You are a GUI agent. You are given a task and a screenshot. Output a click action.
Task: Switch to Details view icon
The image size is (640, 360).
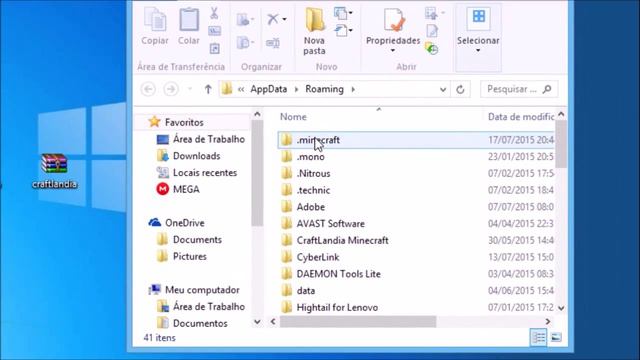click(x=538, y=338)
